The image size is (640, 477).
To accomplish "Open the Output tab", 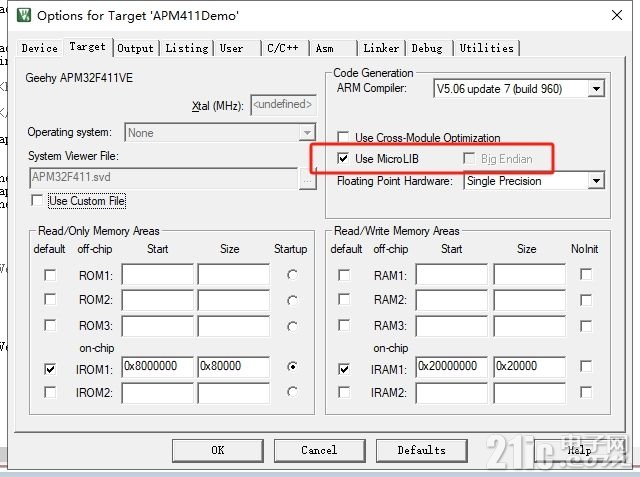I will coord(136,48).
